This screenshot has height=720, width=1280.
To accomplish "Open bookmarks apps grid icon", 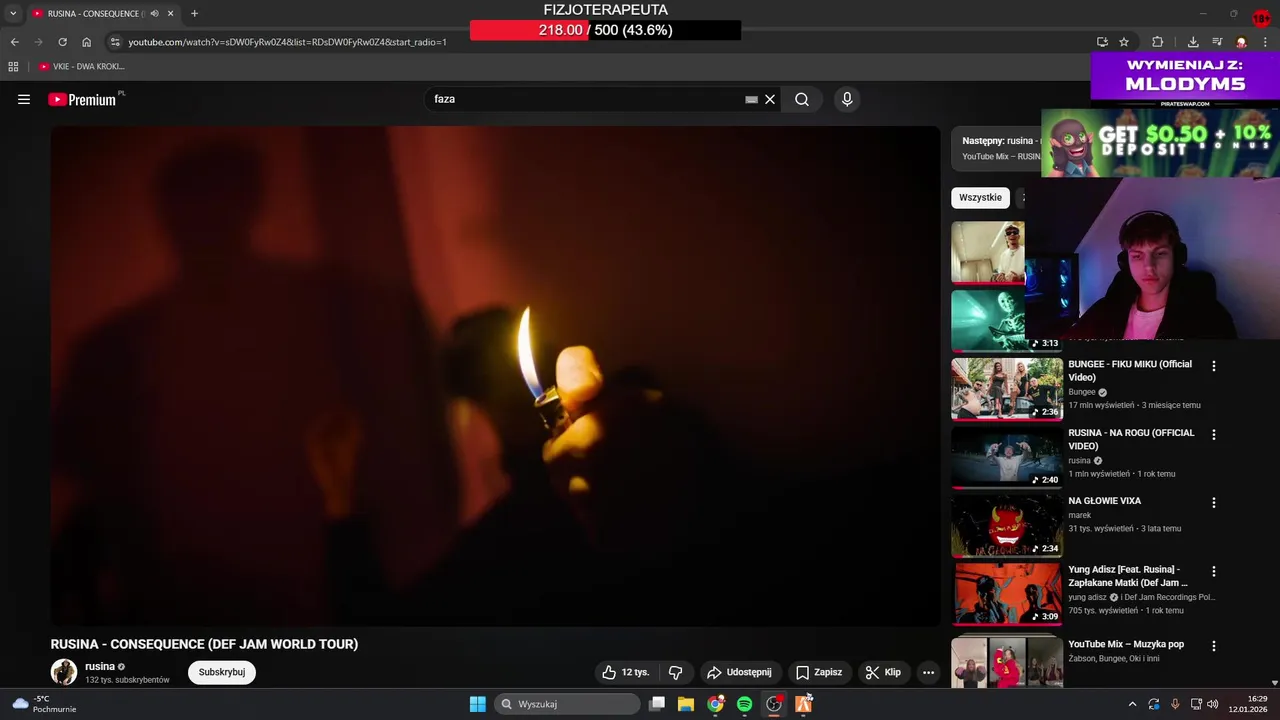I will (x=13, y=66).
